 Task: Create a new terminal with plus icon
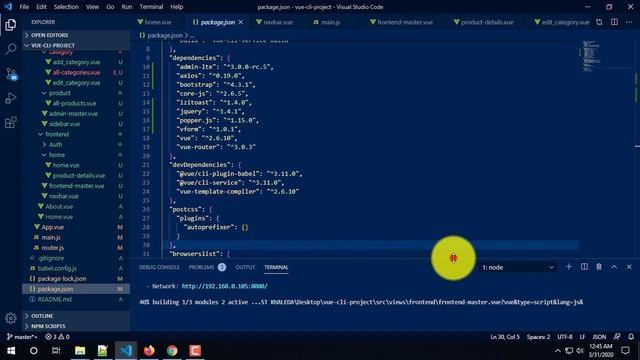pyautogui.click(x=569, y=267)
